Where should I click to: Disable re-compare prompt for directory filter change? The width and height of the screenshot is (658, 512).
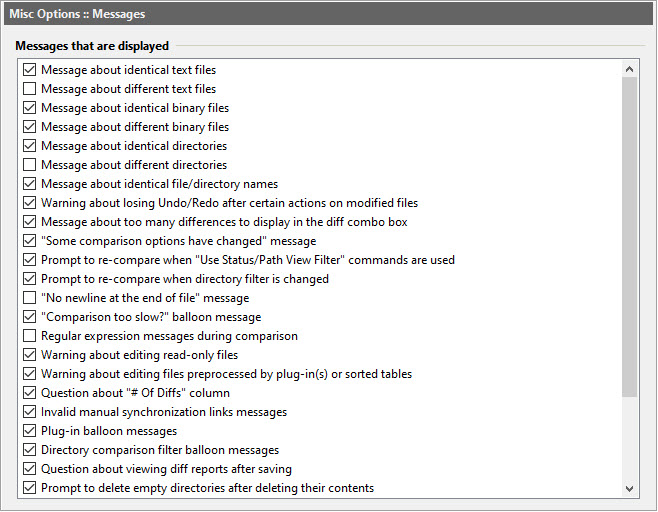tap(30, 279)
